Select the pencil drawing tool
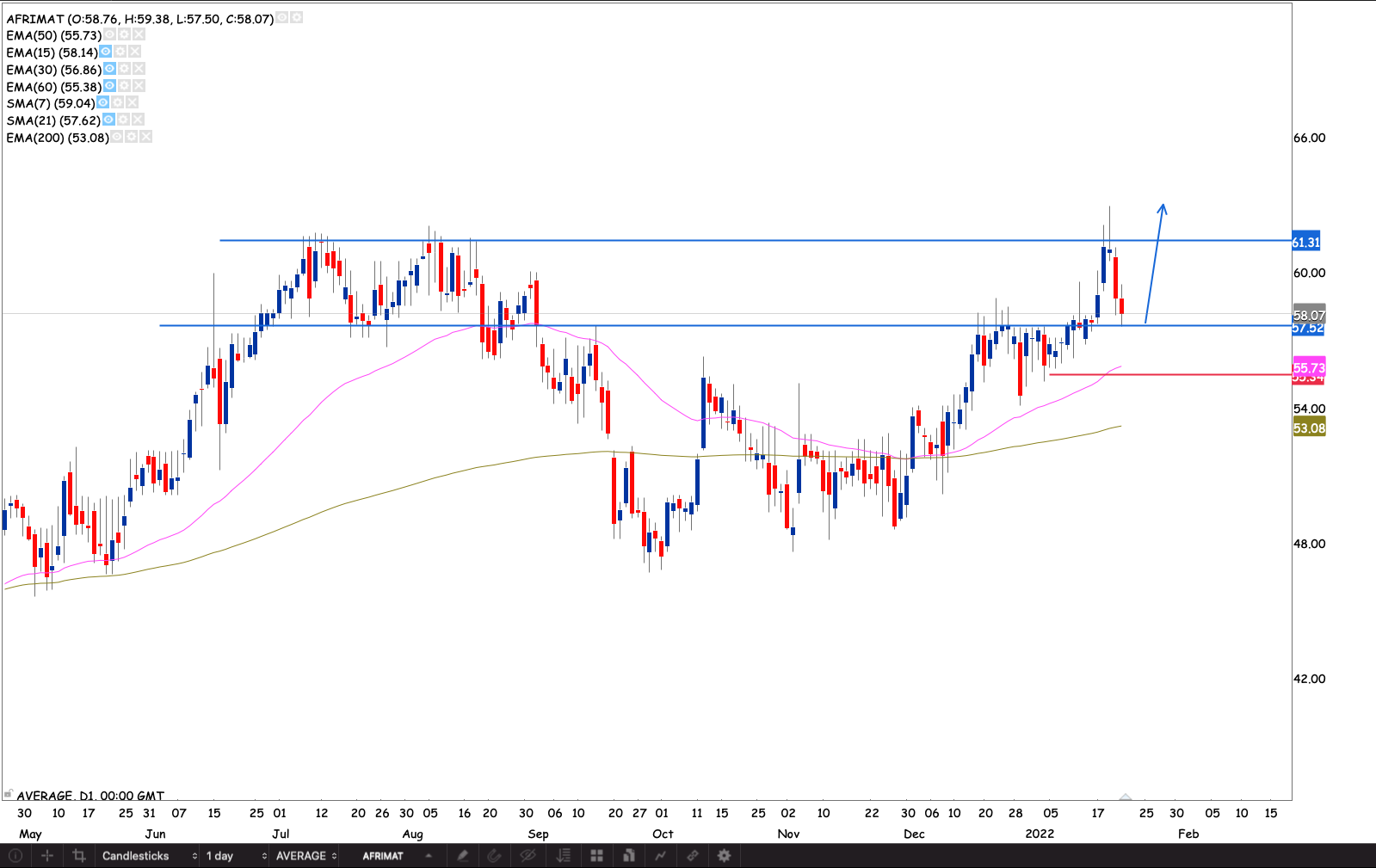 coord(462,856)
